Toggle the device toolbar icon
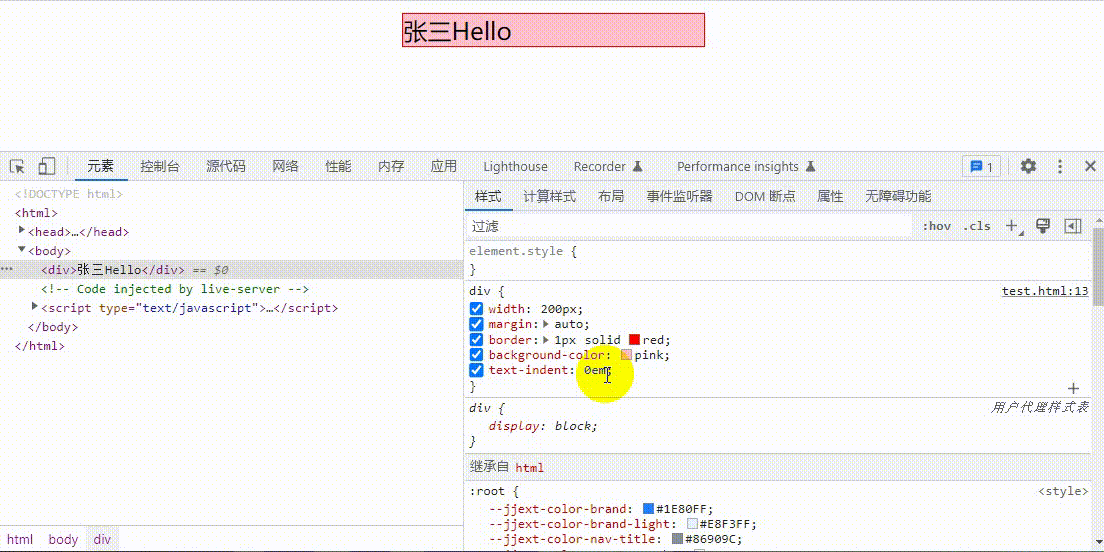The image size is (1104, 552). click(46, 167)
